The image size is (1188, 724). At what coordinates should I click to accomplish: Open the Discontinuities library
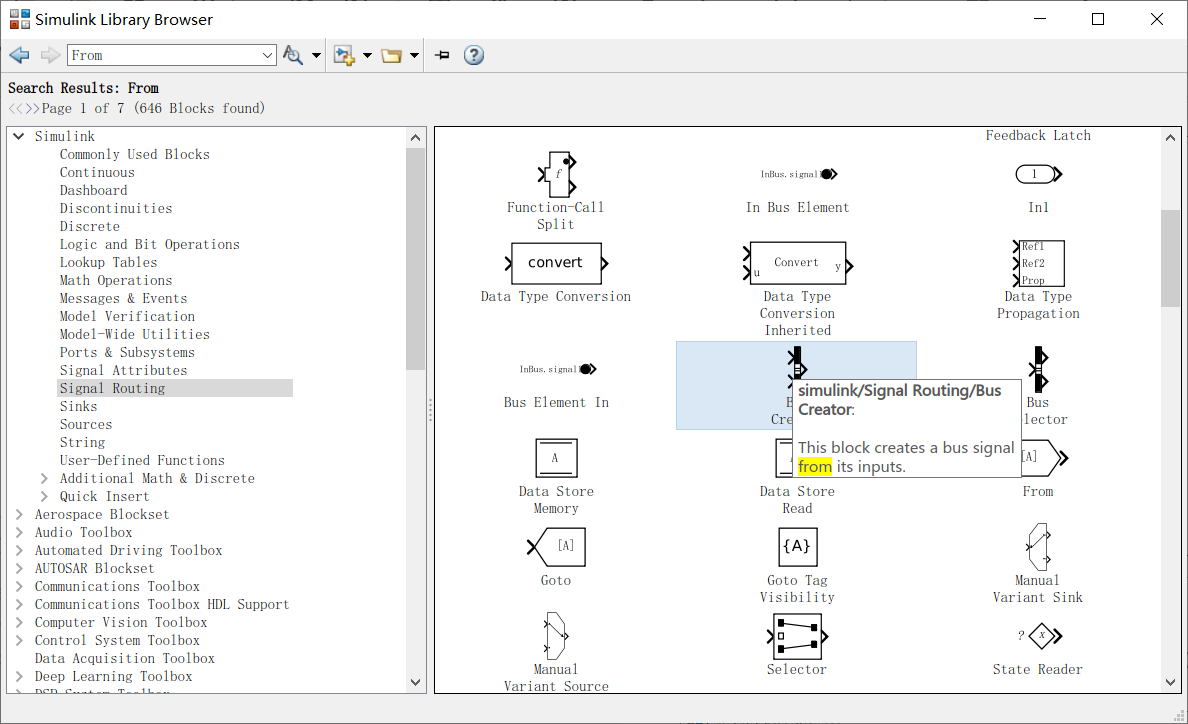click(116, 208)
